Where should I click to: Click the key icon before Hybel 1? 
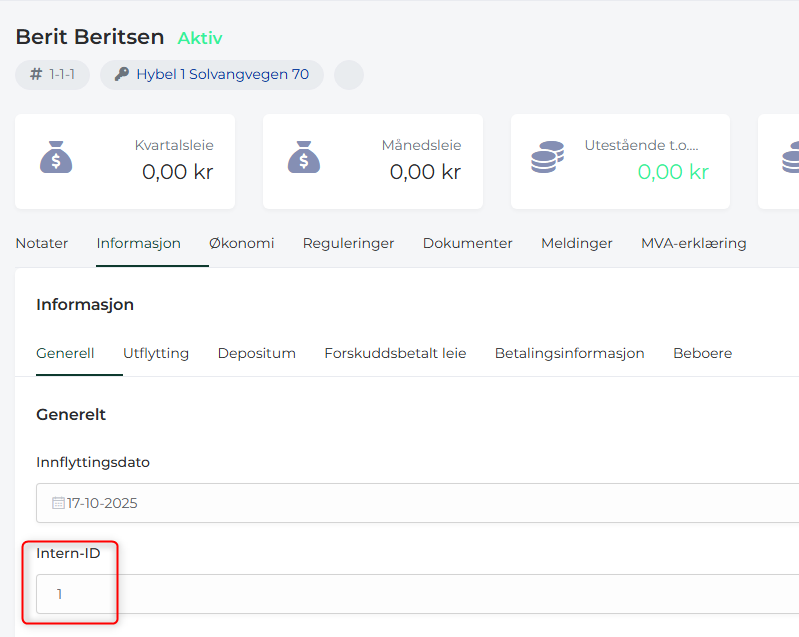(x=122, y=74)
